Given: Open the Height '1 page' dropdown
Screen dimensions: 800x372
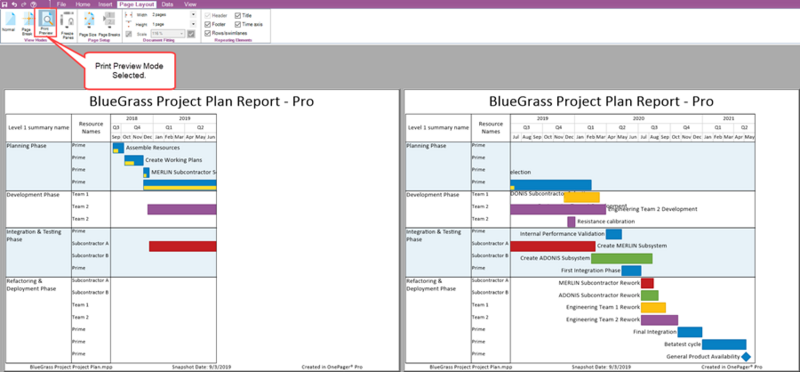Looking at the screenshot, I should coord(193,24).
